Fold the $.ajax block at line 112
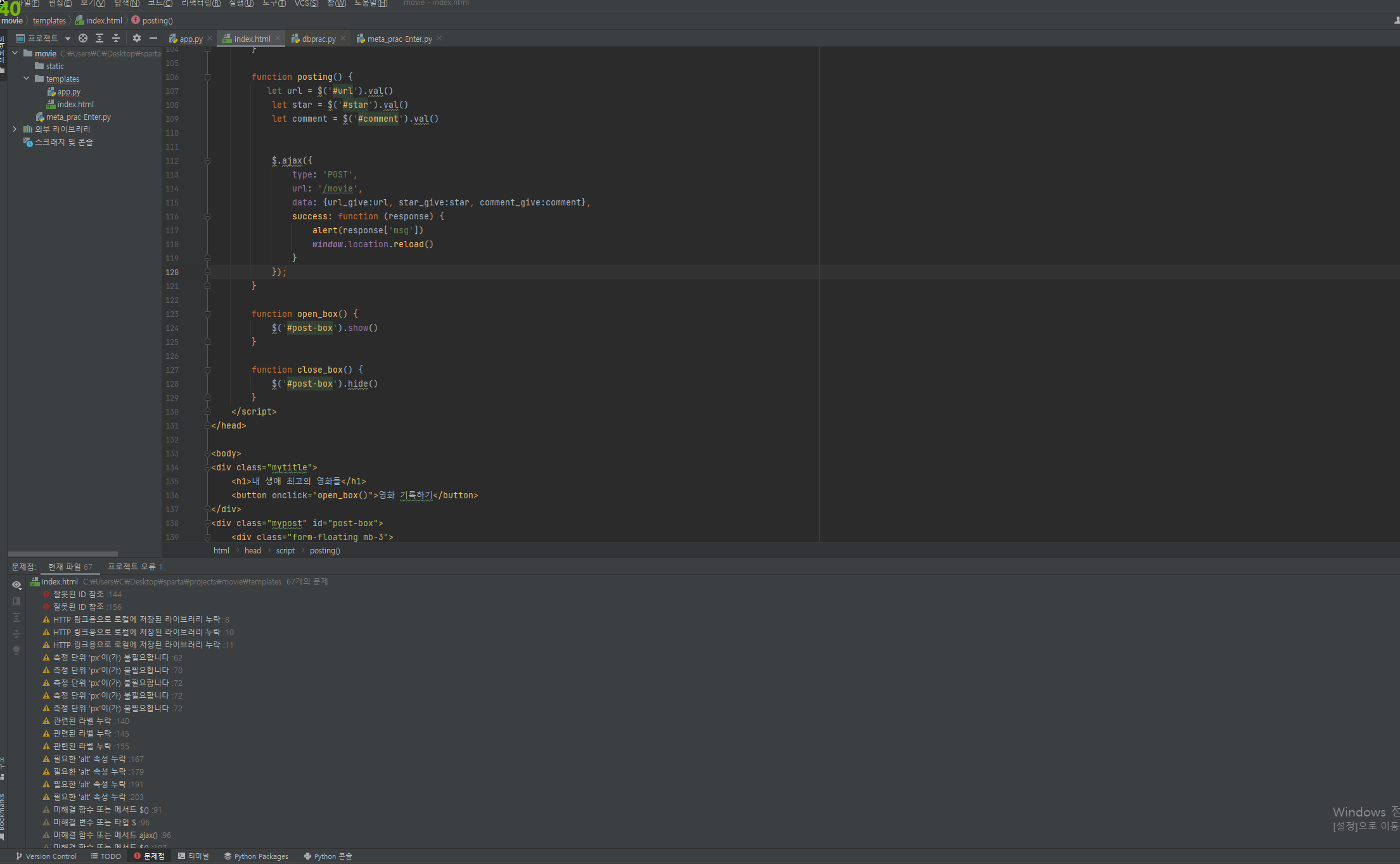The width and height of the screenshot is (1400, 864). [x=207, y=161]
